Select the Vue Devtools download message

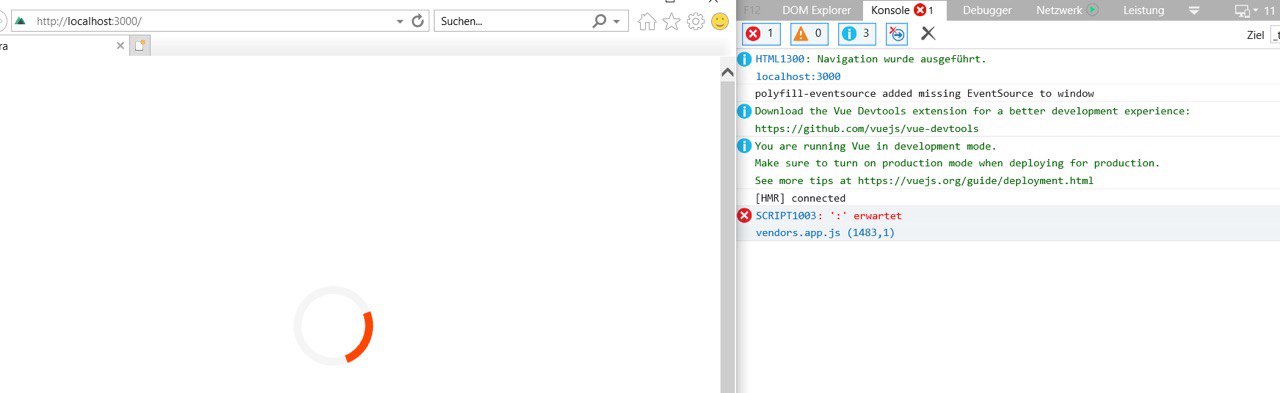click(973, 111)
